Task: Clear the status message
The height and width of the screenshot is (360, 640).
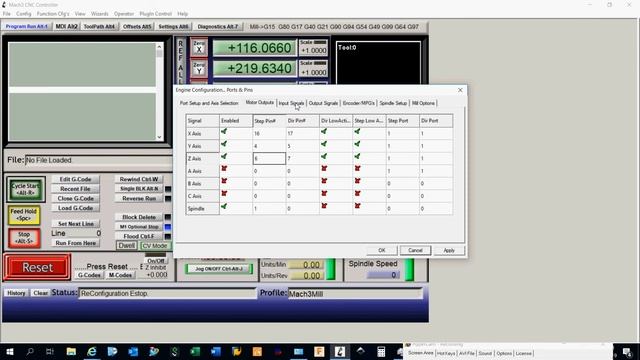Action: (x=40, y=293)
